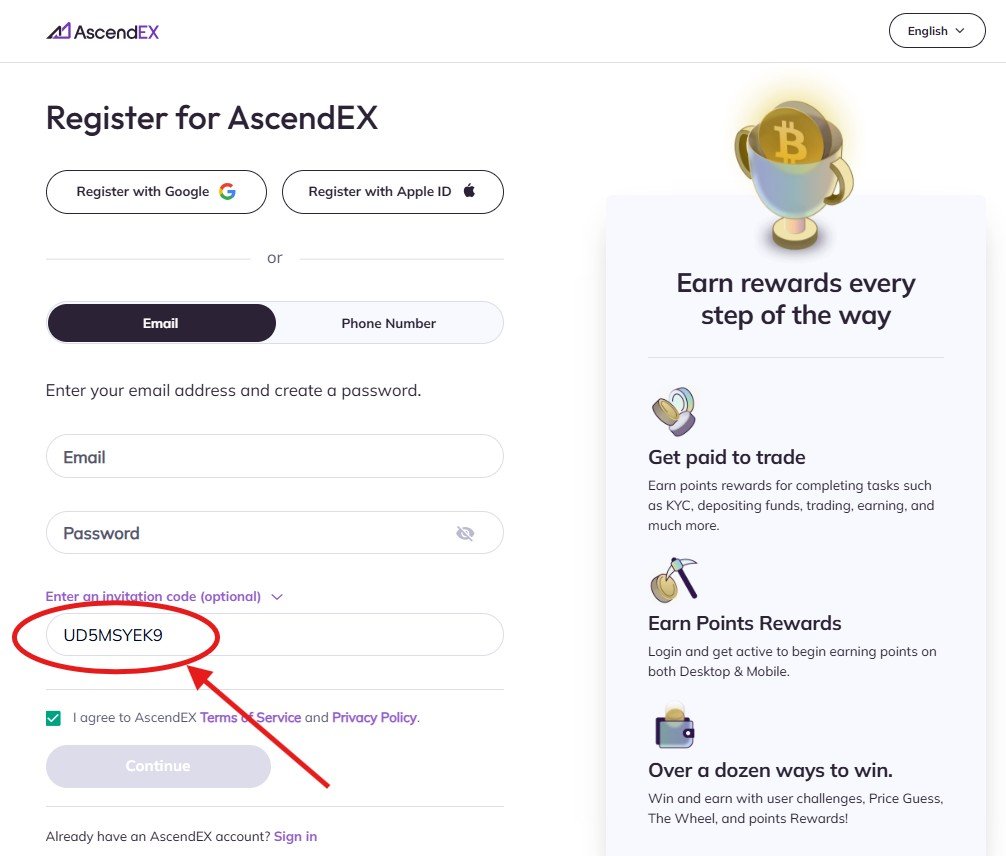Screen dimensions: 1006x856
Task: Collapse the invitation code section chevron
Action: click(277, 597)
